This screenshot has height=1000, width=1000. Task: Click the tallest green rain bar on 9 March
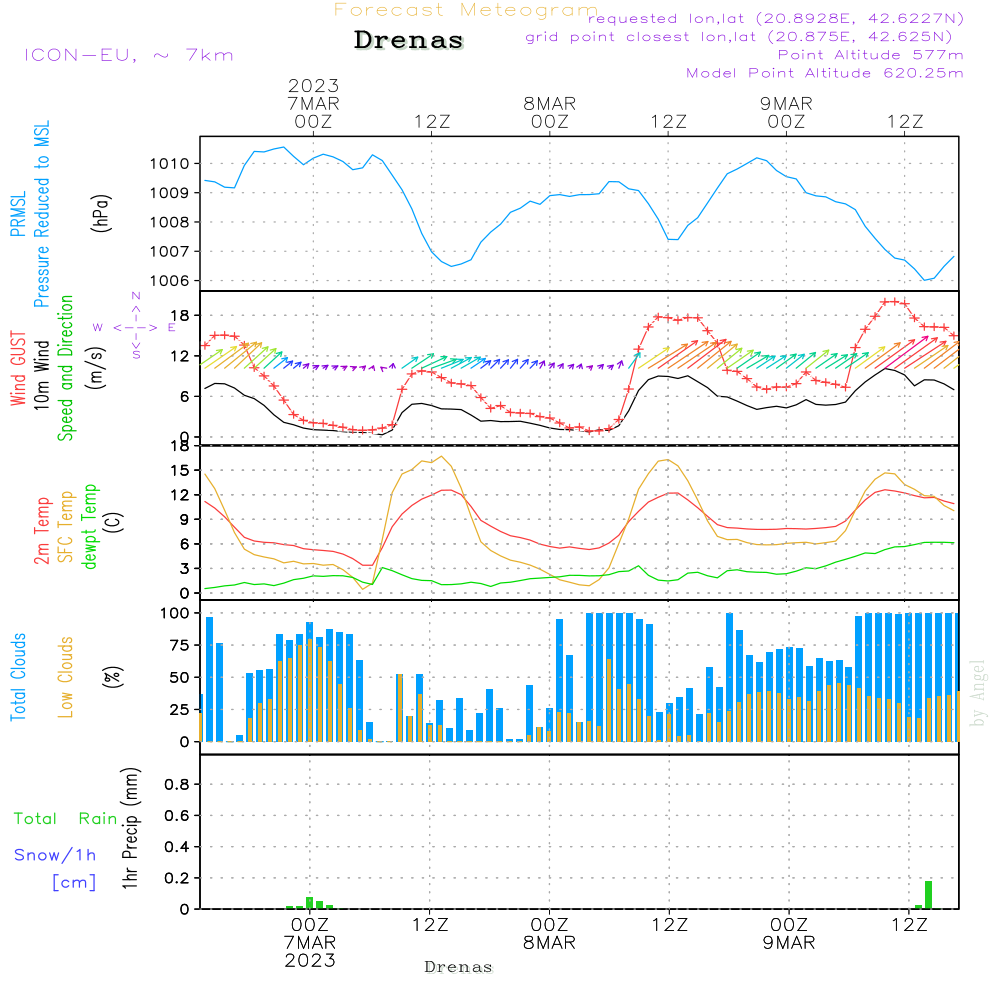coord(928,894)
